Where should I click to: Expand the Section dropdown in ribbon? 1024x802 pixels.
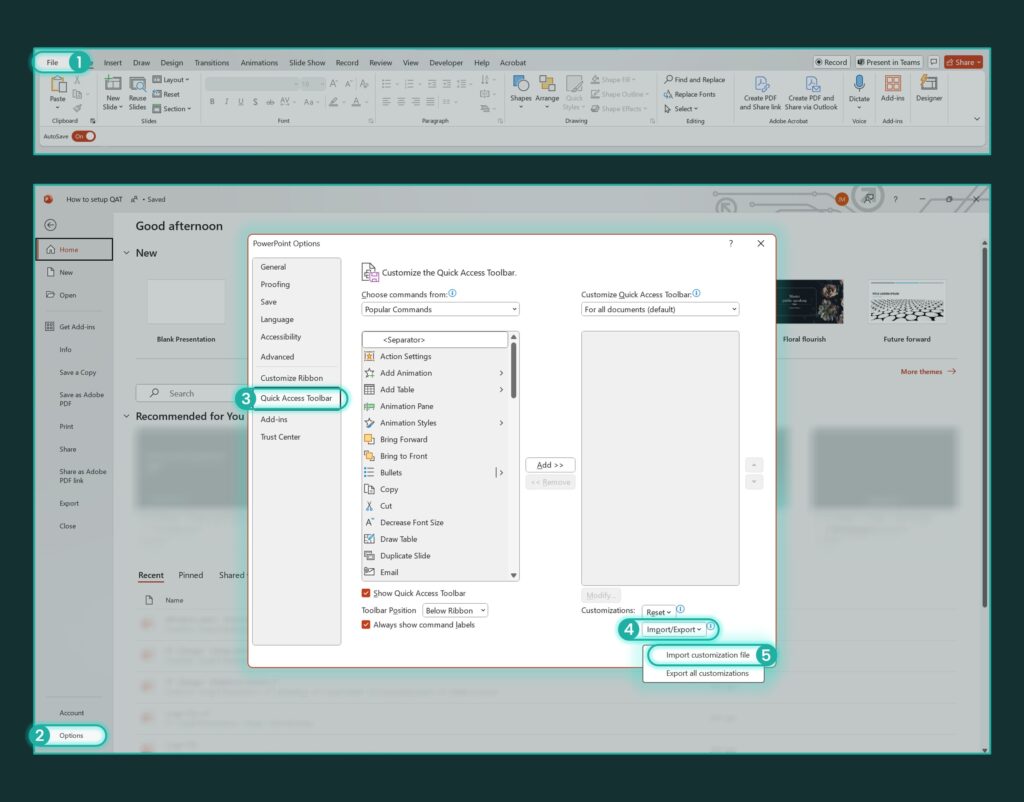172,108
